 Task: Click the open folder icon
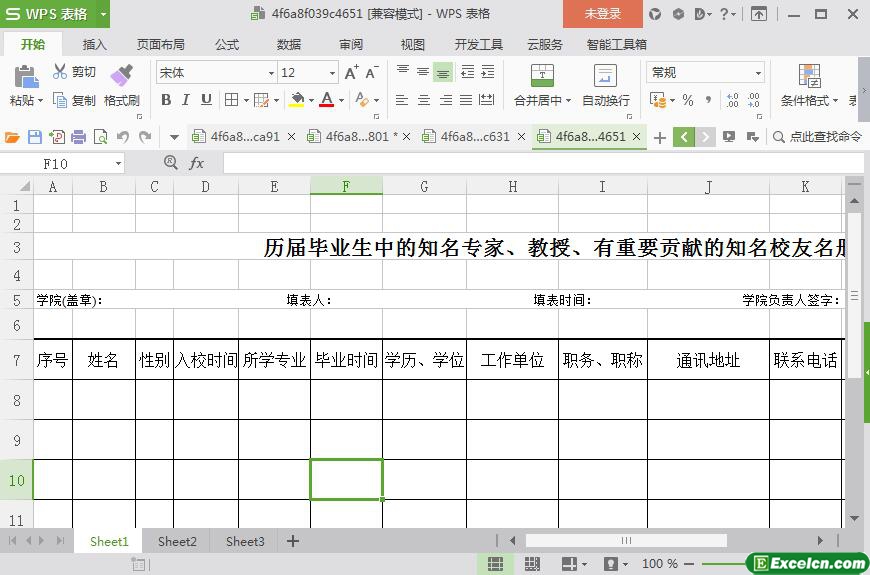click(x=12, y=137)
